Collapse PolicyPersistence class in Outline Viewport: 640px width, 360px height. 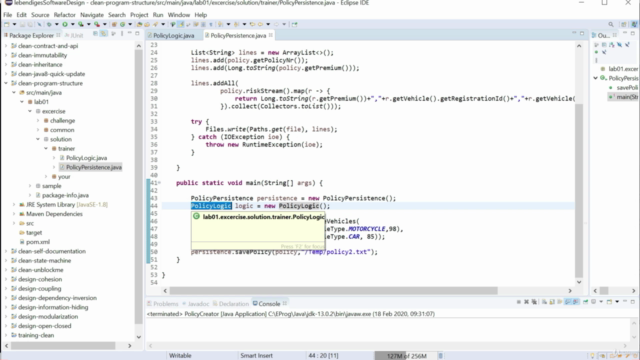click(596, 78)
